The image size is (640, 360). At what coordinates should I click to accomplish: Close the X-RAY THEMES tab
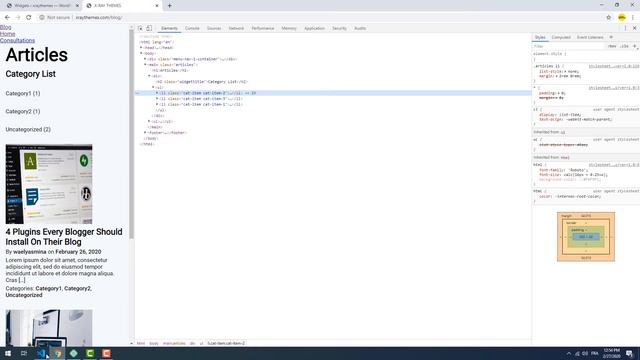tap(157, 6)
